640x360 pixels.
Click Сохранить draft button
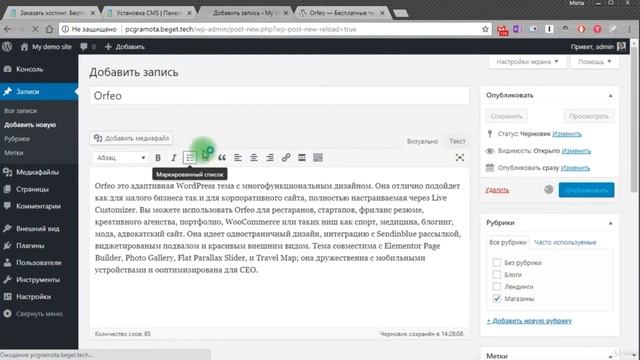point(506,116)
